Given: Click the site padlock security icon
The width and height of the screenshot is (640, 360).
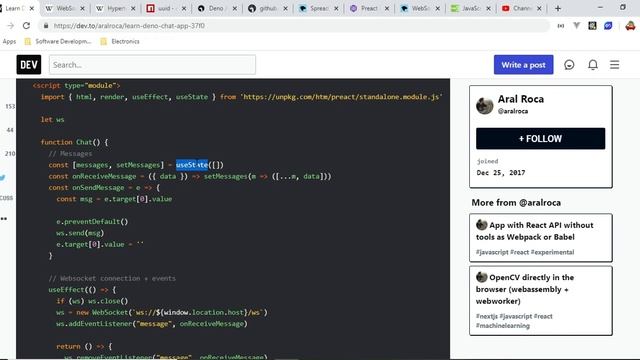Looking at the screenshot, I should coord(46,26).
